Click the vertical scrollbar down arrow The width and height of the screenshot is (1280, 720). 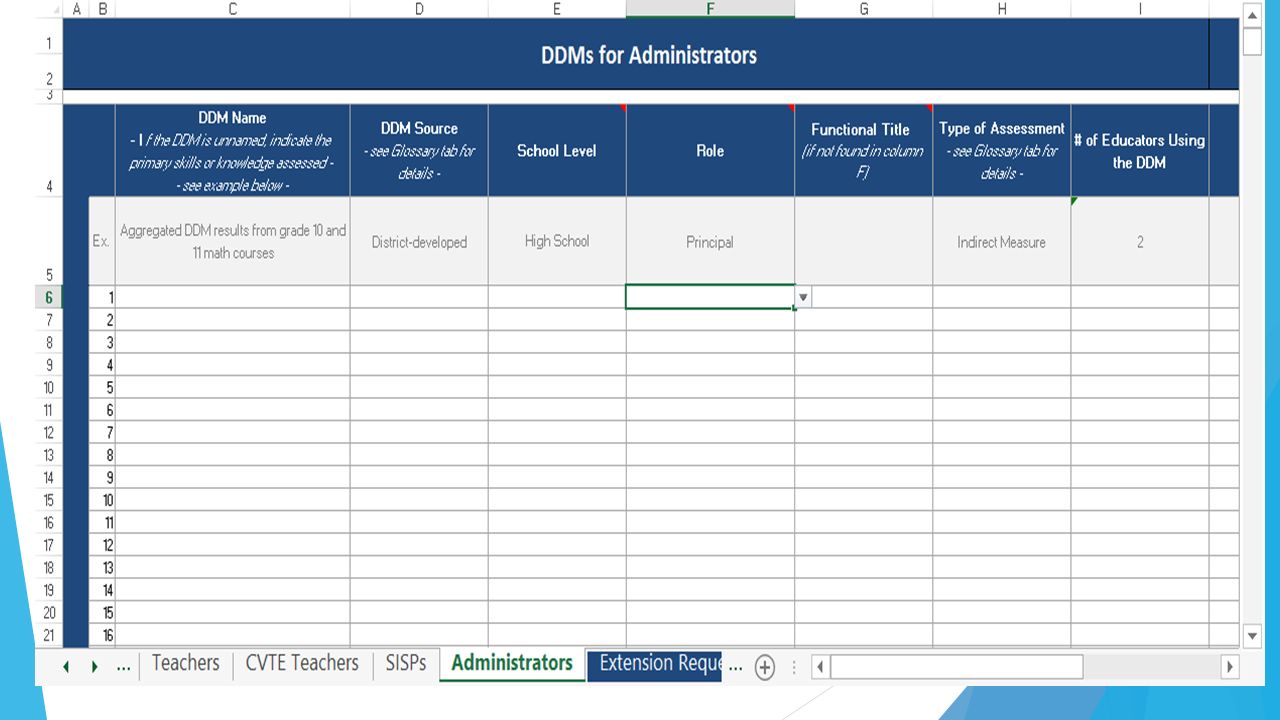pos(1252,636)
